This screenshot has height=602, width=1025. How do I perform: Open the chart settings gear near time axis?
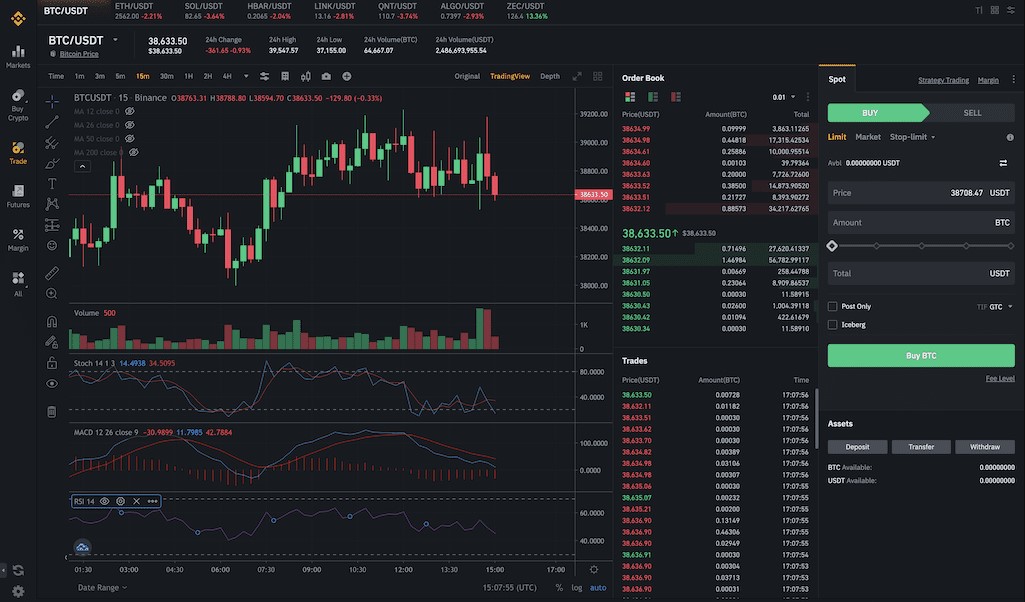tap(594, 569)
